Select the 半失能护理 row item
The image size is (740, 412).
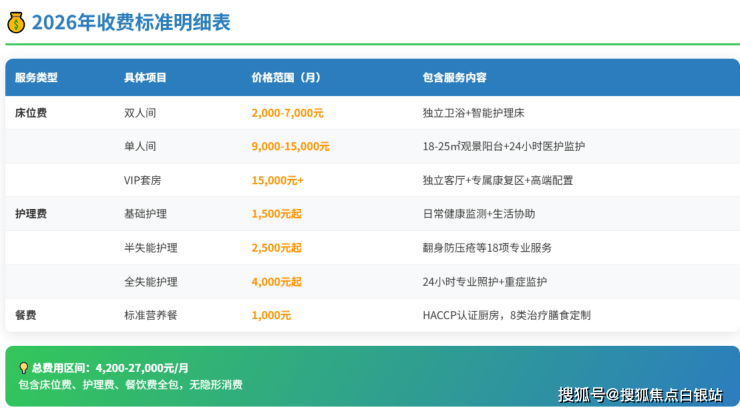150,248
